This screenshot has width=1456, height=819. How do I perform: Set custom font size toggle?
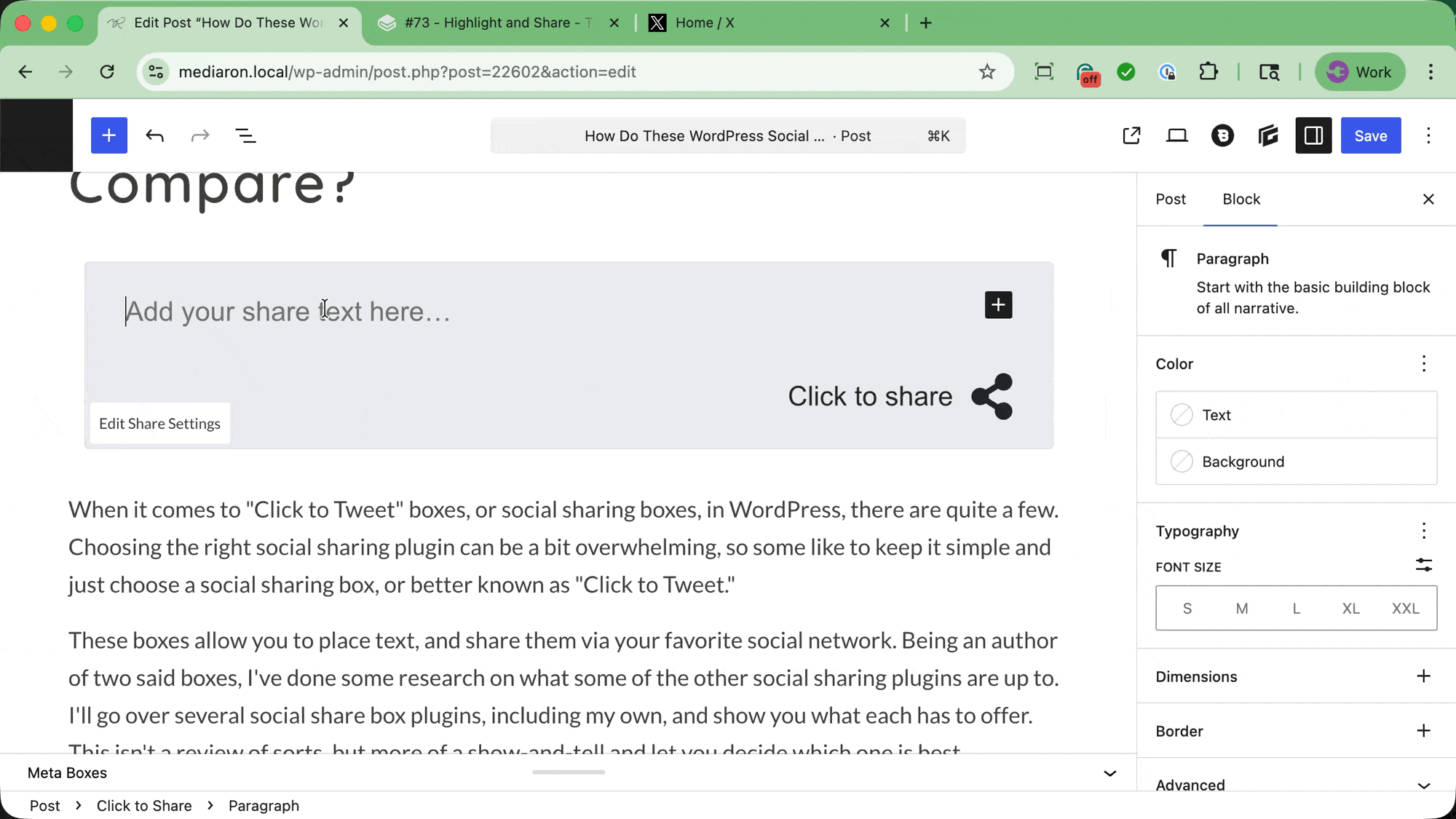[x=1424, y=565]
